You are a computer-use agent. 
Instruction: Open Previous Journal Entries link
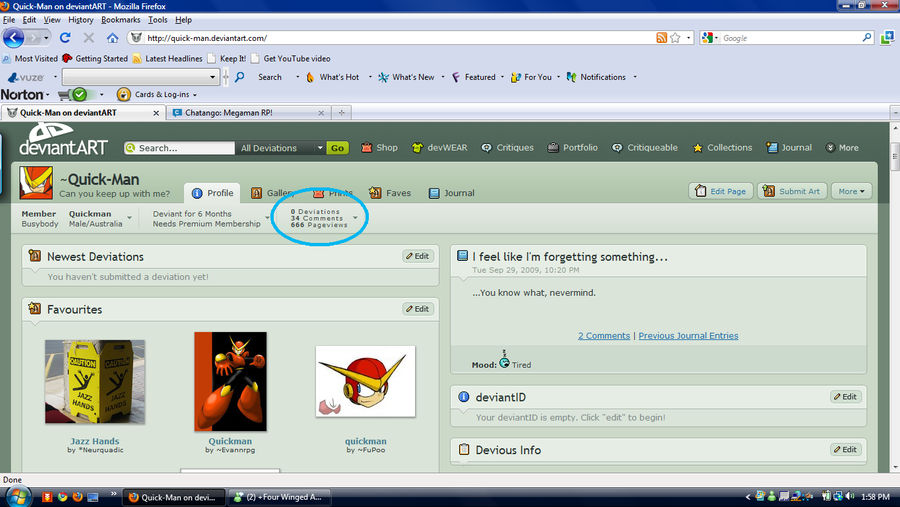coord(688,335)
